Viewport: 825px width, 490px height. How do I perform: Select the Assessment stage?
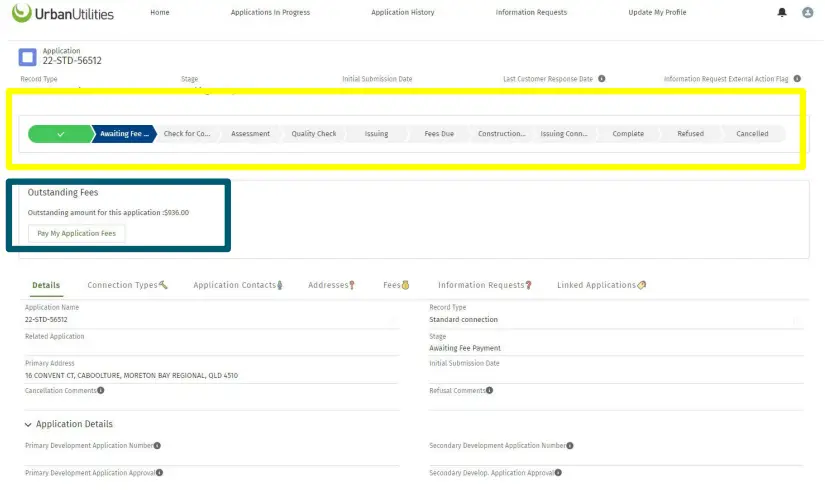pyautogui.click(x=250, y=134)
